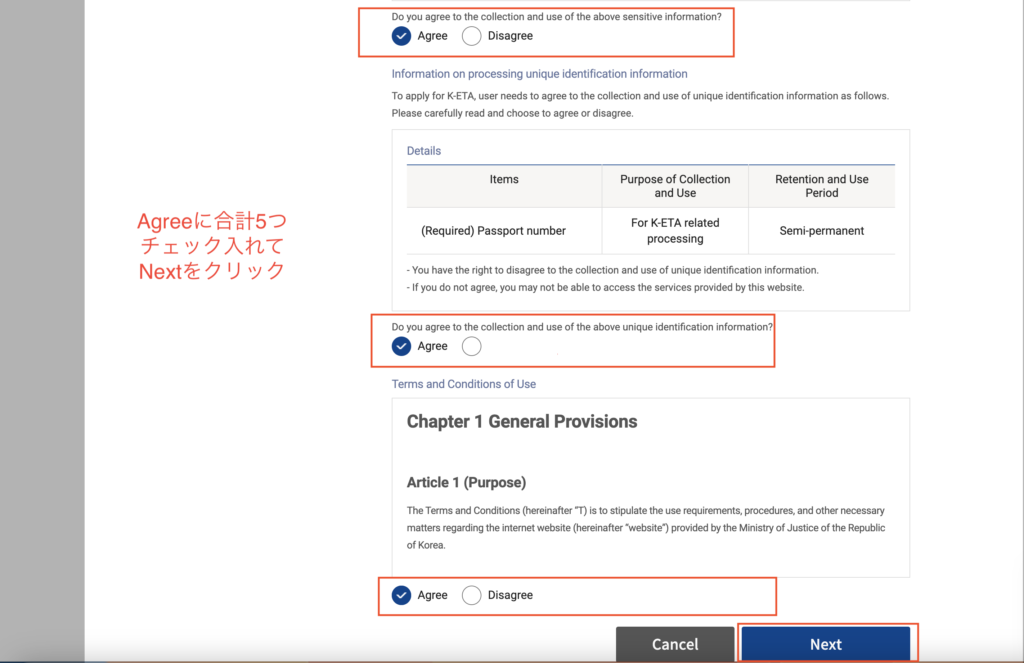Select the (Required) Passport number cell
1024x663 pixels.
pyautogui.click(x=493, y=231)
